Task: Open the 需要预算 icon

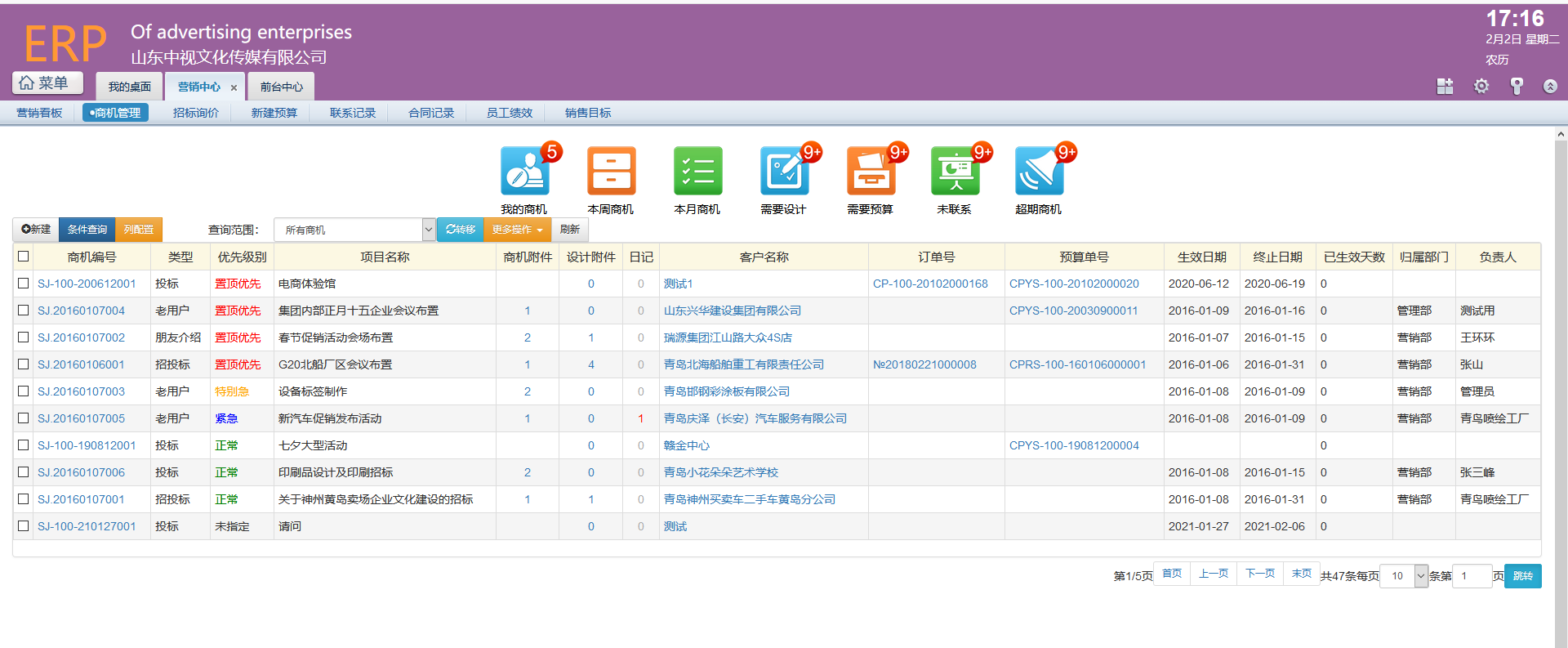Action: [871, 171]
